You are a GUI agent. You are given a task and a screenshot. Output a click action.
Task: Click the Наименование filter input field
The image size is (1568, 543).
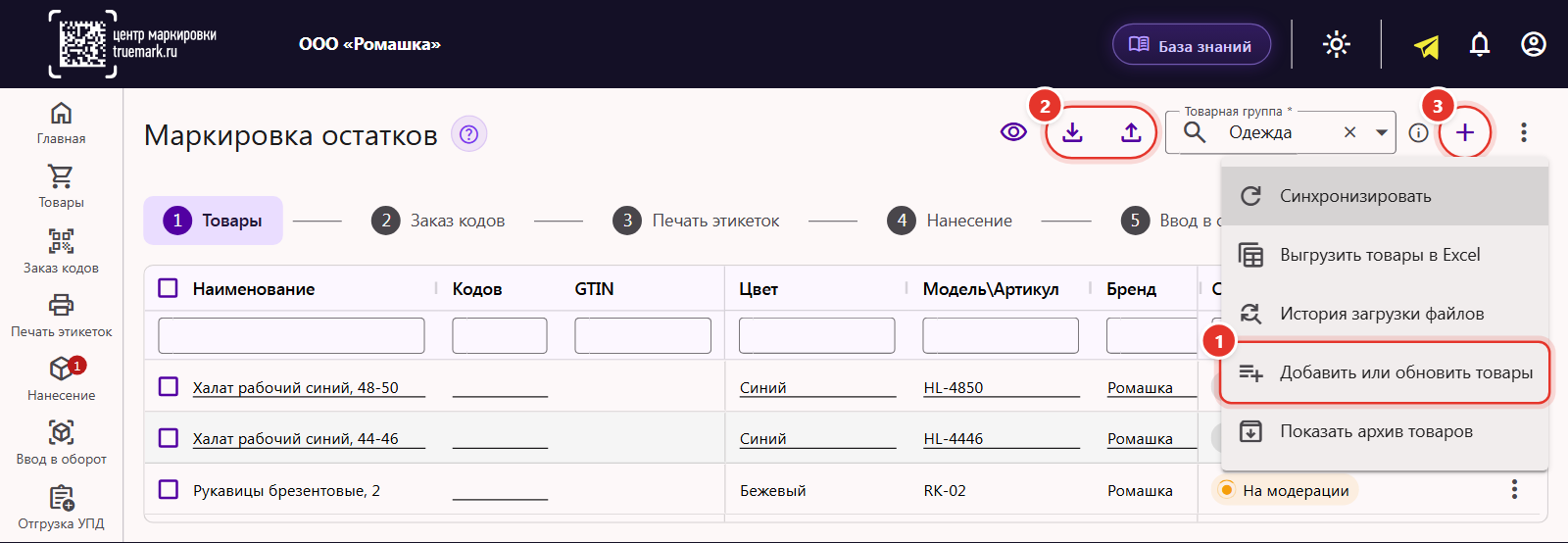pos(291,335)
